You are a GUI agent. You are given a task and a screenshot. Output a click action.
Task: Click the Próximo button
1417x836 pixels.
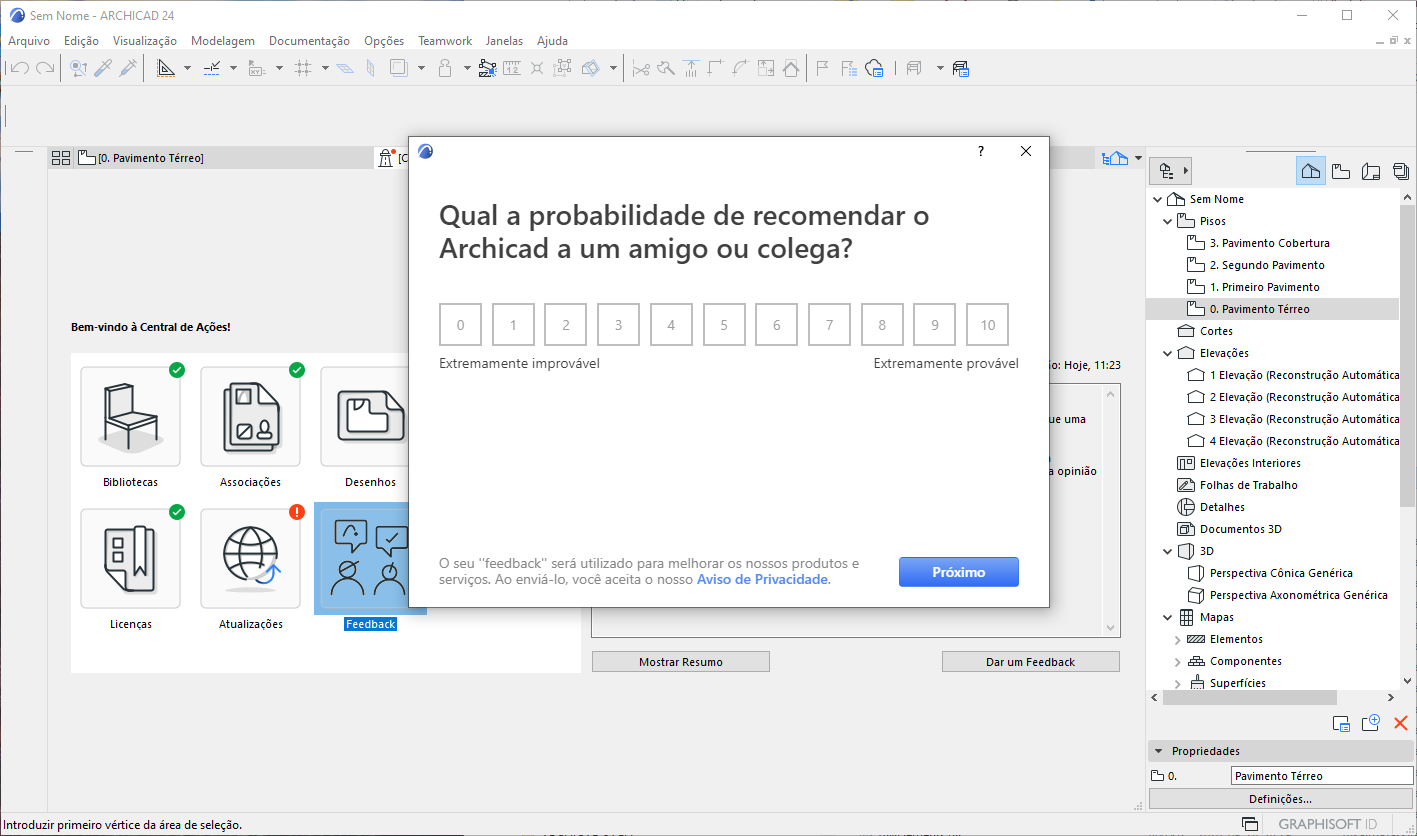tap(959, 572)
